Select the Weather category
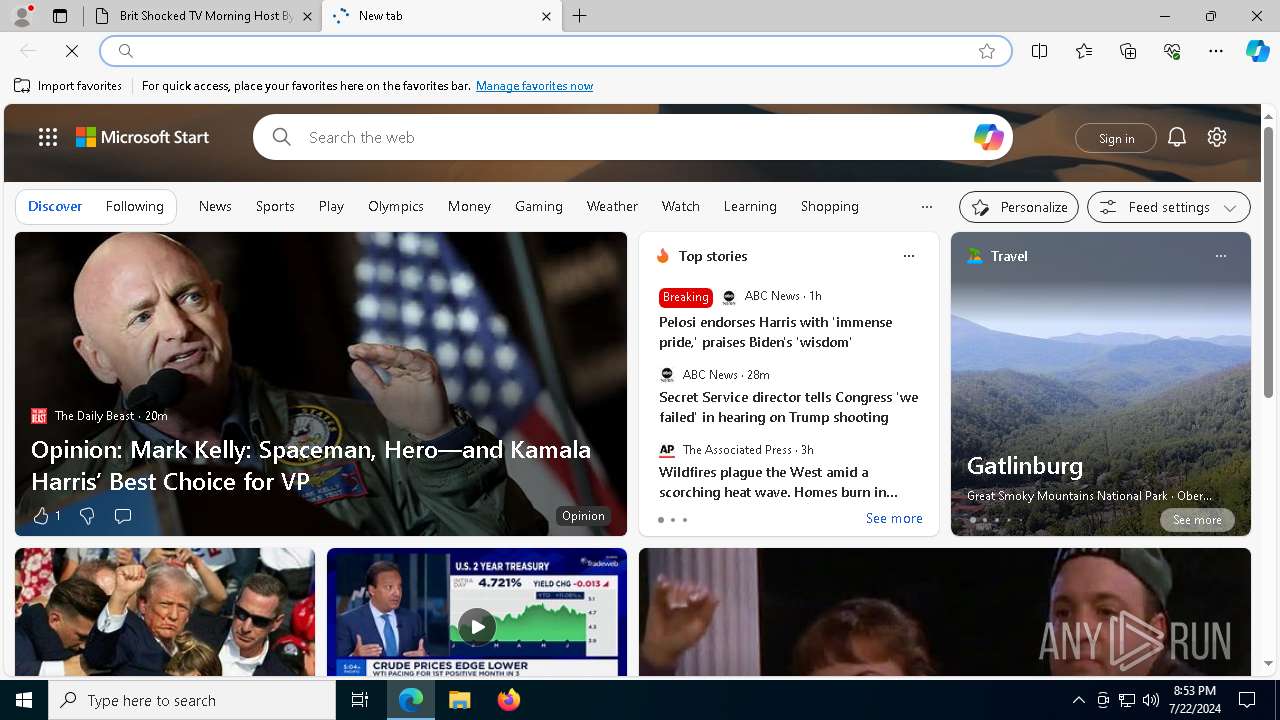The height and width of the screenshot is (720, 1280). [x=612, y=206]
